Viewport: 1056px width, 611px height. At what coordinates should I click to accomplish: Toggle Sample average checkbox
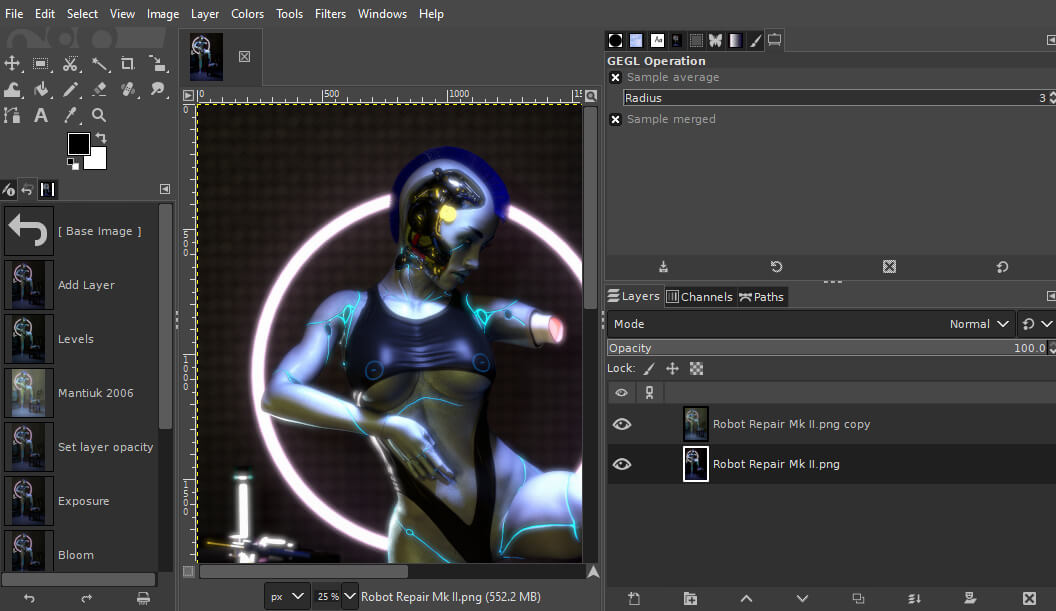pos(615,77)
